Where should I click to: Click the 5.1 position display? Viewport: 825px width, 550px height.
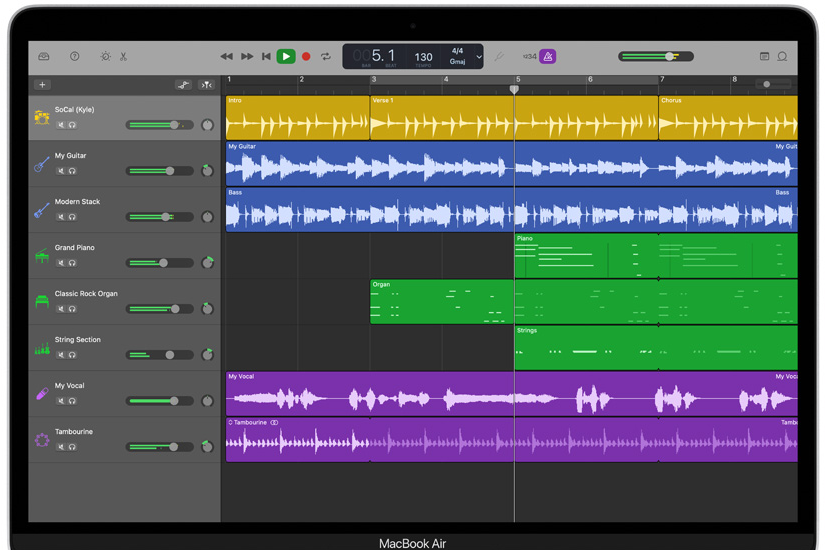tap(383, 55)
